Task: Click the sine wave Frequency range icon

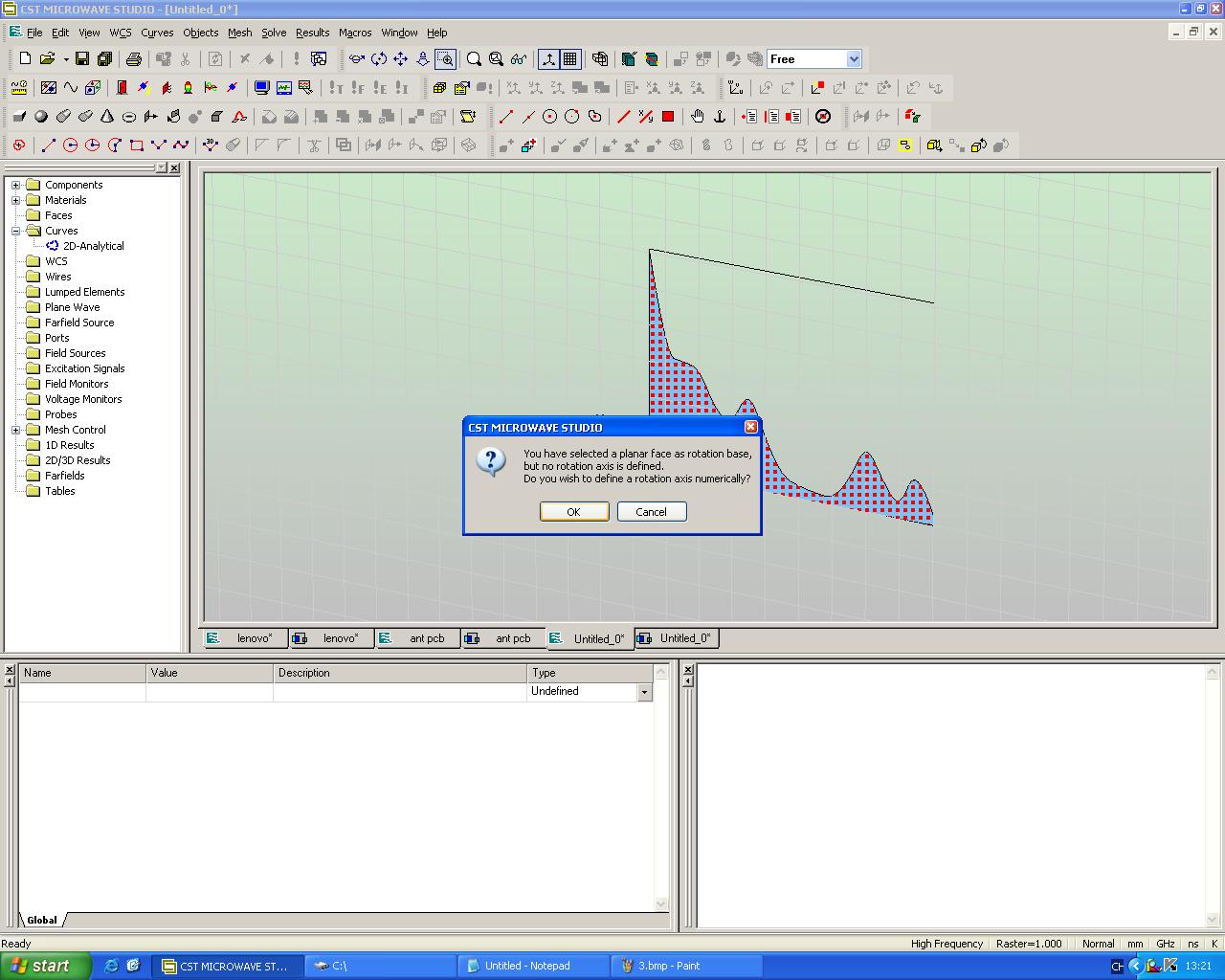Action: pos(71,88)
